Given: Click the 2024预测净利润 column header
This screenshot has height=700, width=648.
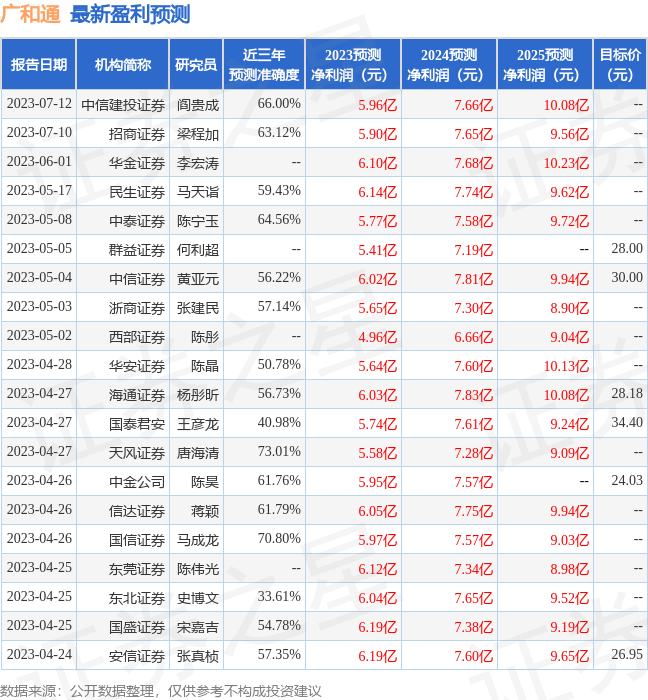Looking at the screenshot, I should [x=449, y=65].
